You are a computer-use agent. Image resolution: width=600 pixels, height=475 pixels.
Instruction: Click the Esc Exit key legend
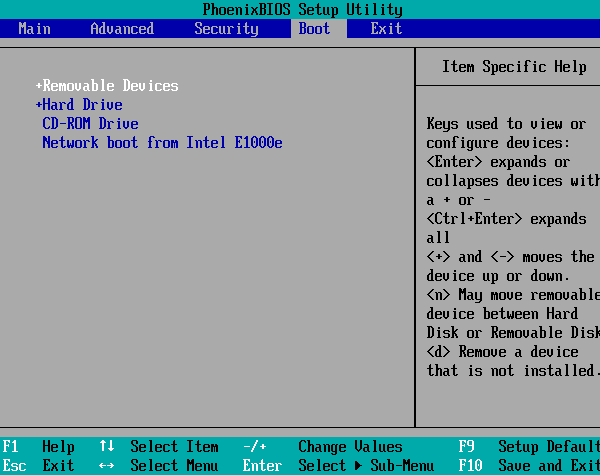(38, 465)
